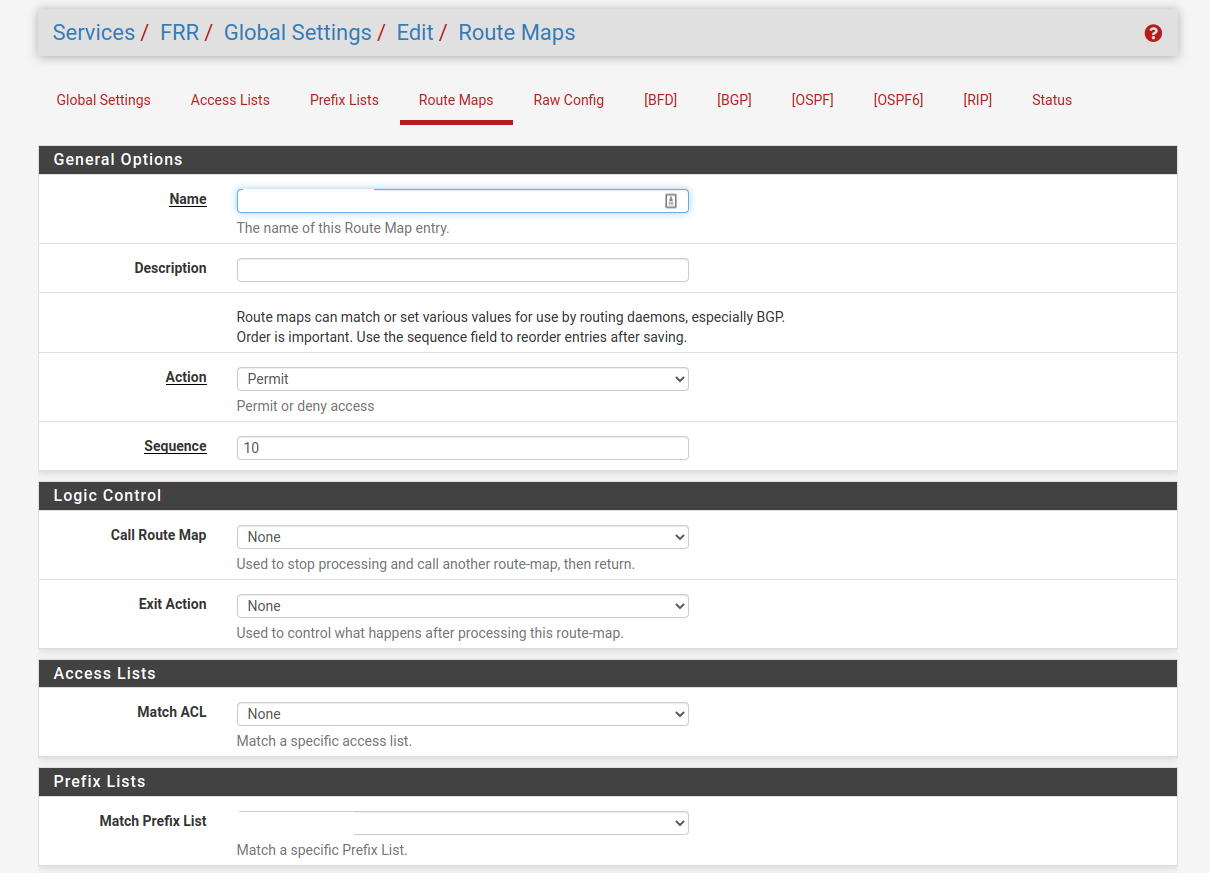This screenshot has height=873, width=1210.
Task: Click the underlined Name field label
Action: tap(188, 199)
